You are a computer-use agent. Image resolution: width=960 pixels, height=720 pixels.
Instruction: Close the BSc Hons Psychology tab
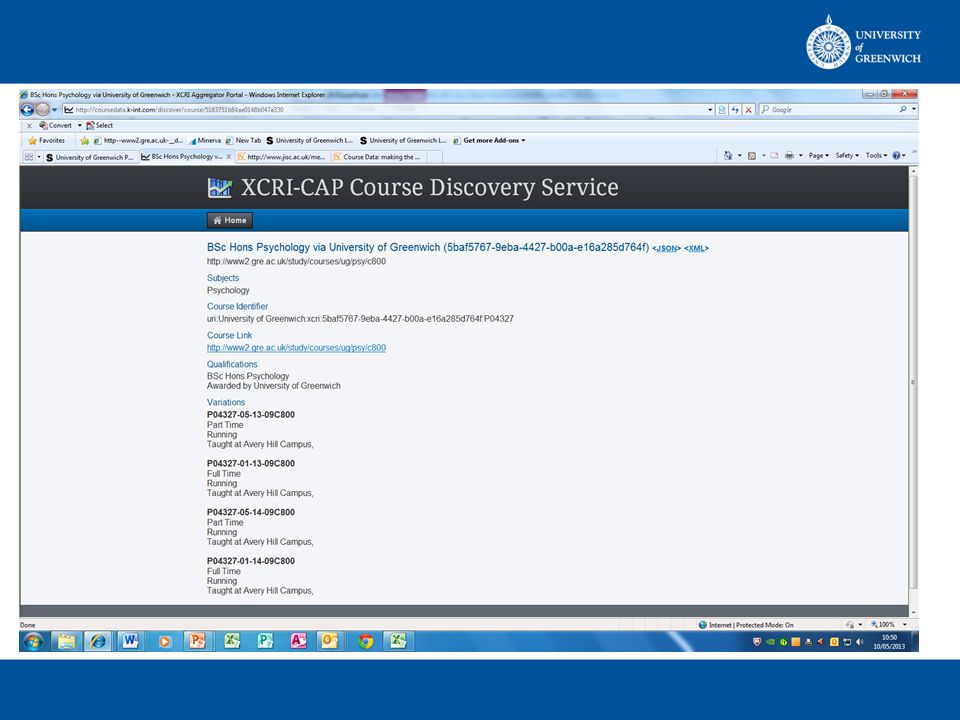229,157
